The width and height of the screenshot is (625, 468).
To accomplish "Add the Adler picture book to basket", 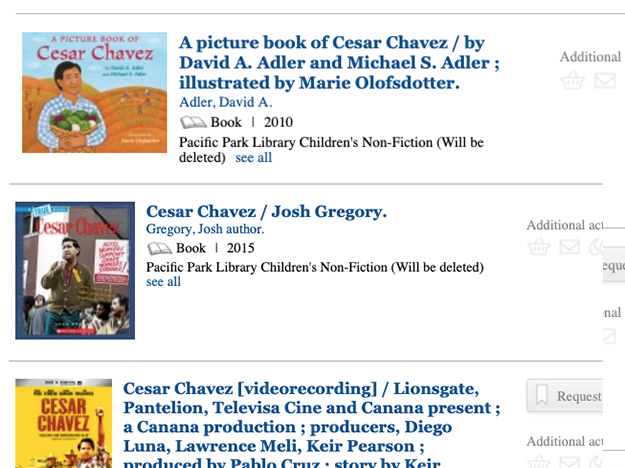I will [x=572, y=80].
